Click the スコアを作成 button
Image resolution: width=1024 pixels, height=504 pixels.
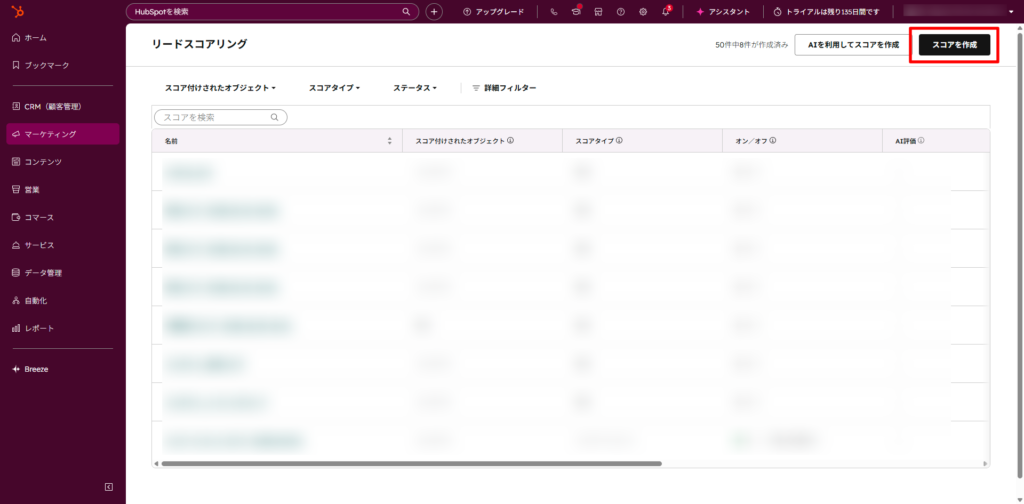click(x=954, y=45)
